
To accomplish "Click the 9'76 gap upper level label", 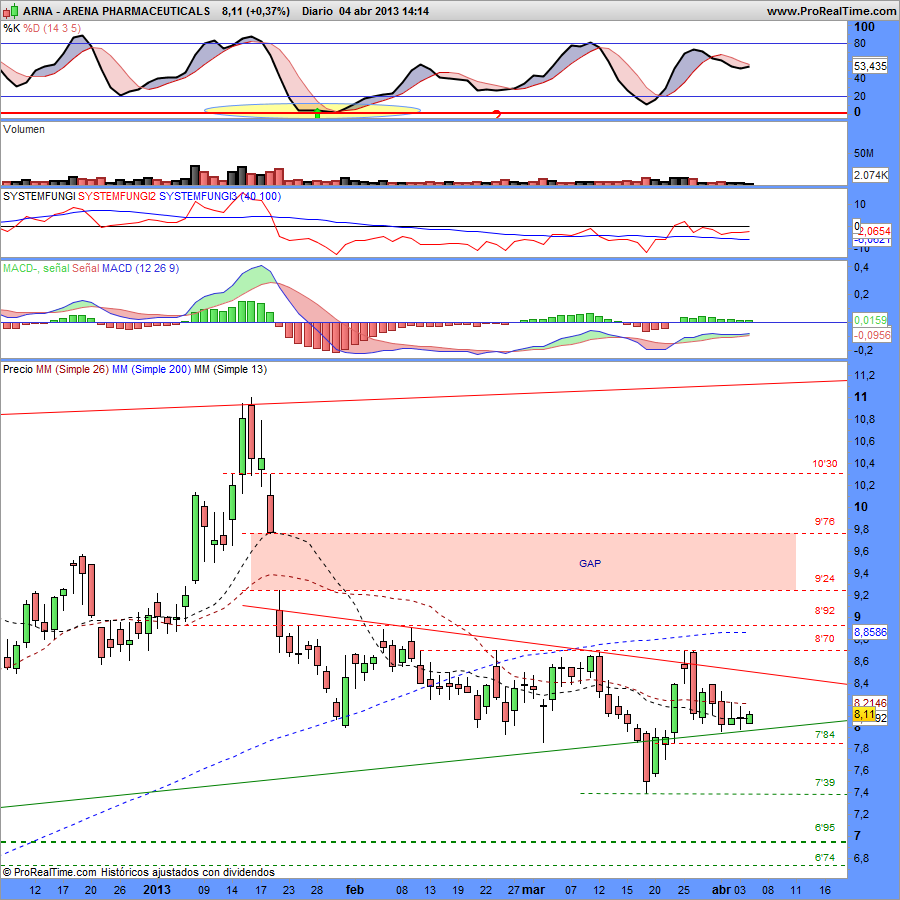I will coord(825,522).
